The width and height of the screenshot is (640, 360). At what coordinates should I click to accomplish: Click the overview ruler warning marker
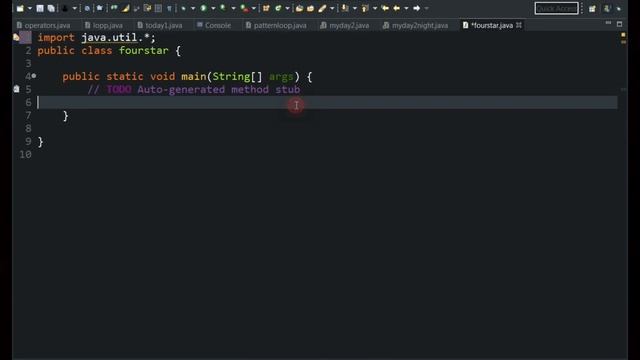click(x=623, y=35)
